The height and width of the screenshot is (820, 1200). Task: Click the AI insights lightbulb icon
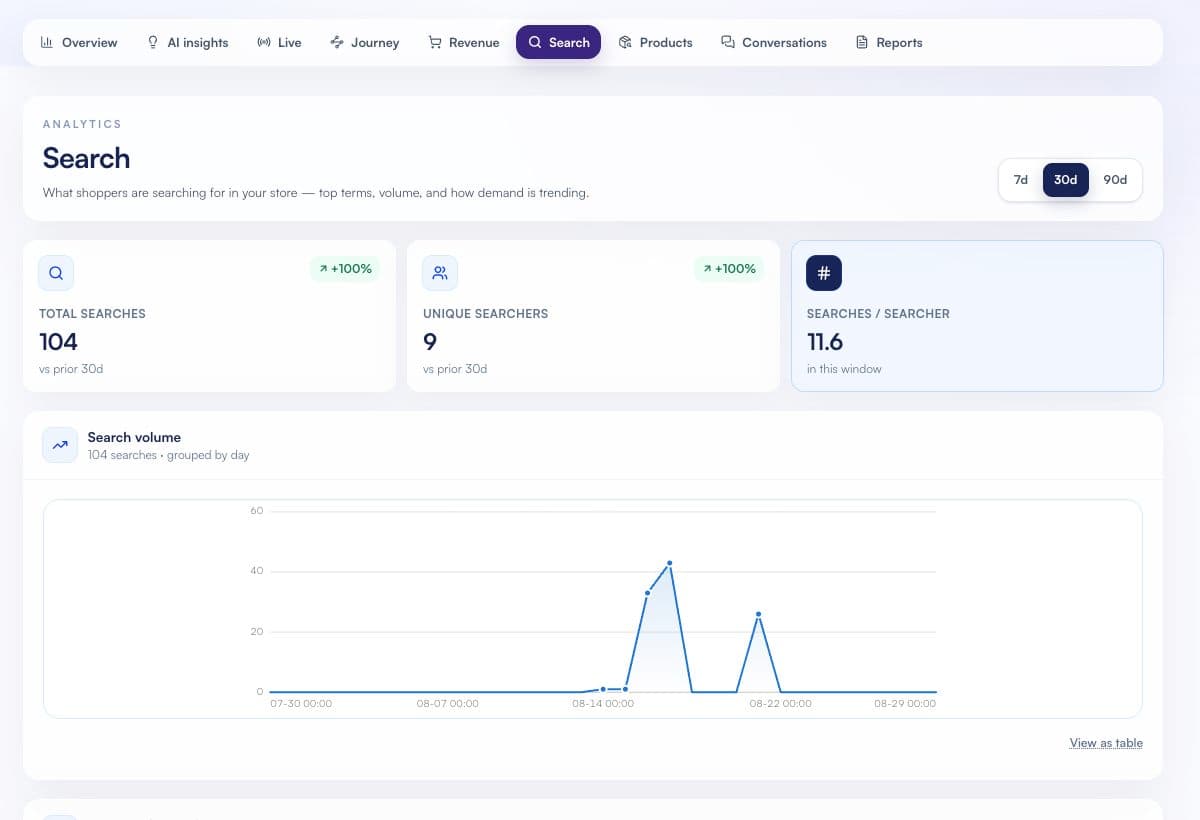click(153, 42)
